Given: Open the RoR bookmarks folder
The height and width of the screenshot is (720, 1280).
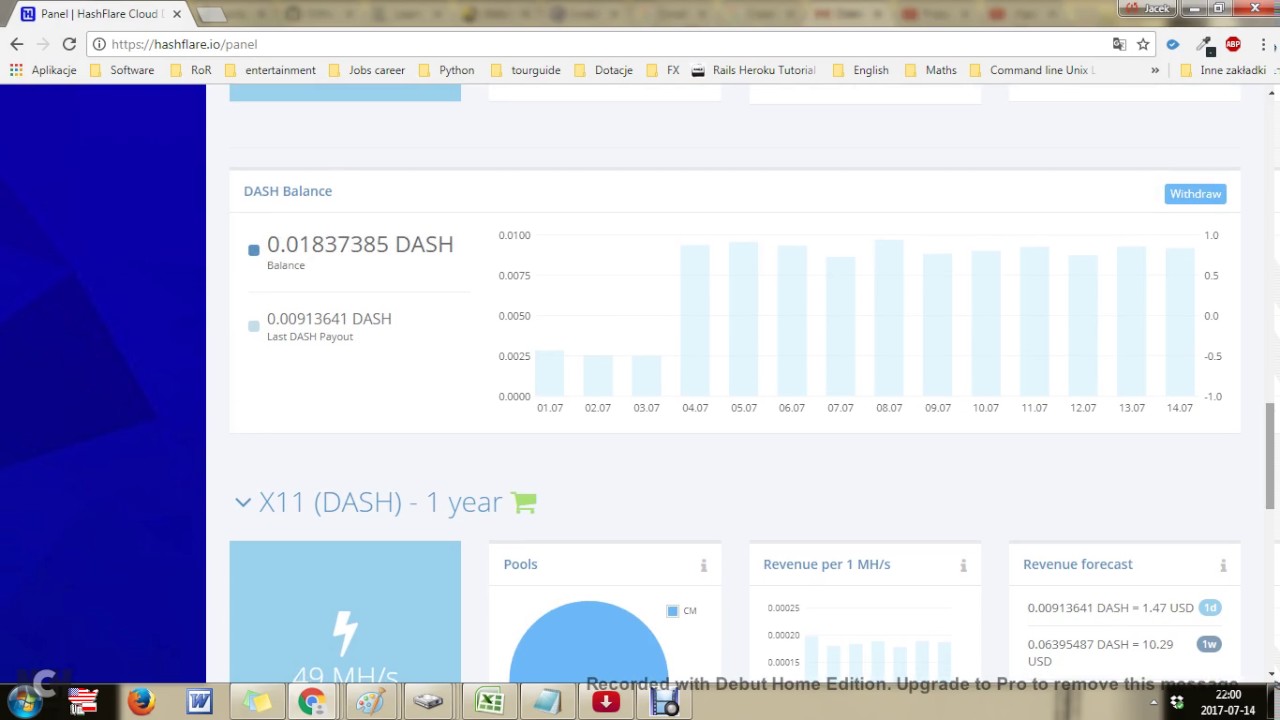Looking at the screenshot, I should point(191,70).
